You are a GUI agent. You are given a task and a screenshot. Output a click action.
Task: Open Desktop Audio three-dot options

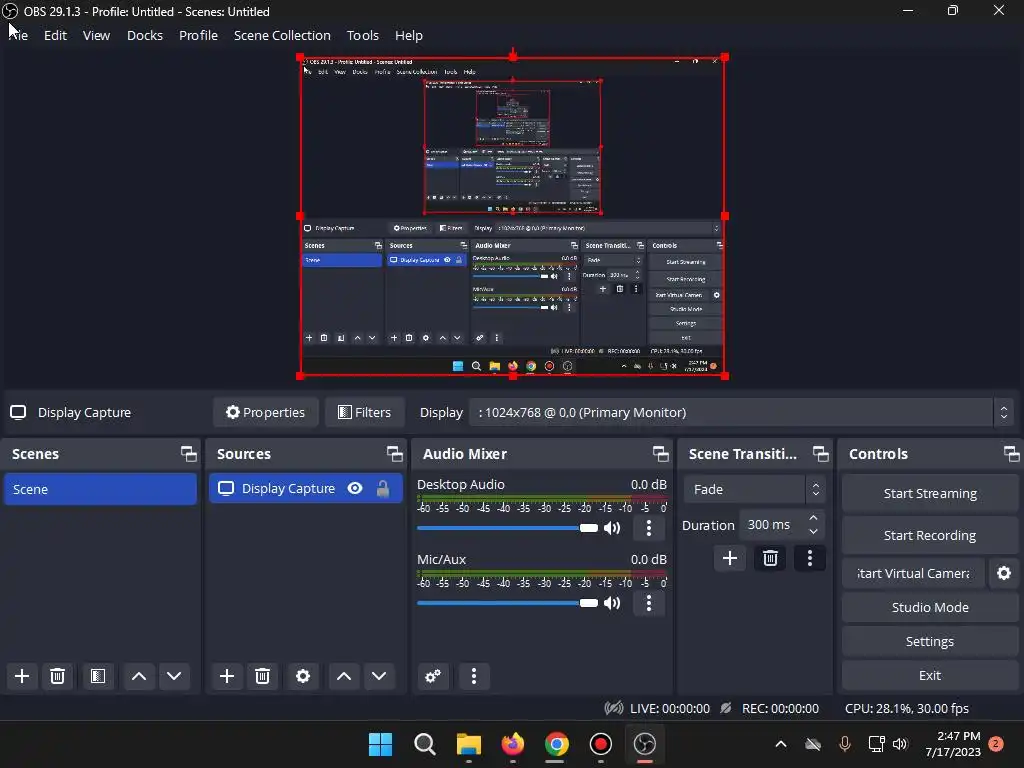coord(648,528)
